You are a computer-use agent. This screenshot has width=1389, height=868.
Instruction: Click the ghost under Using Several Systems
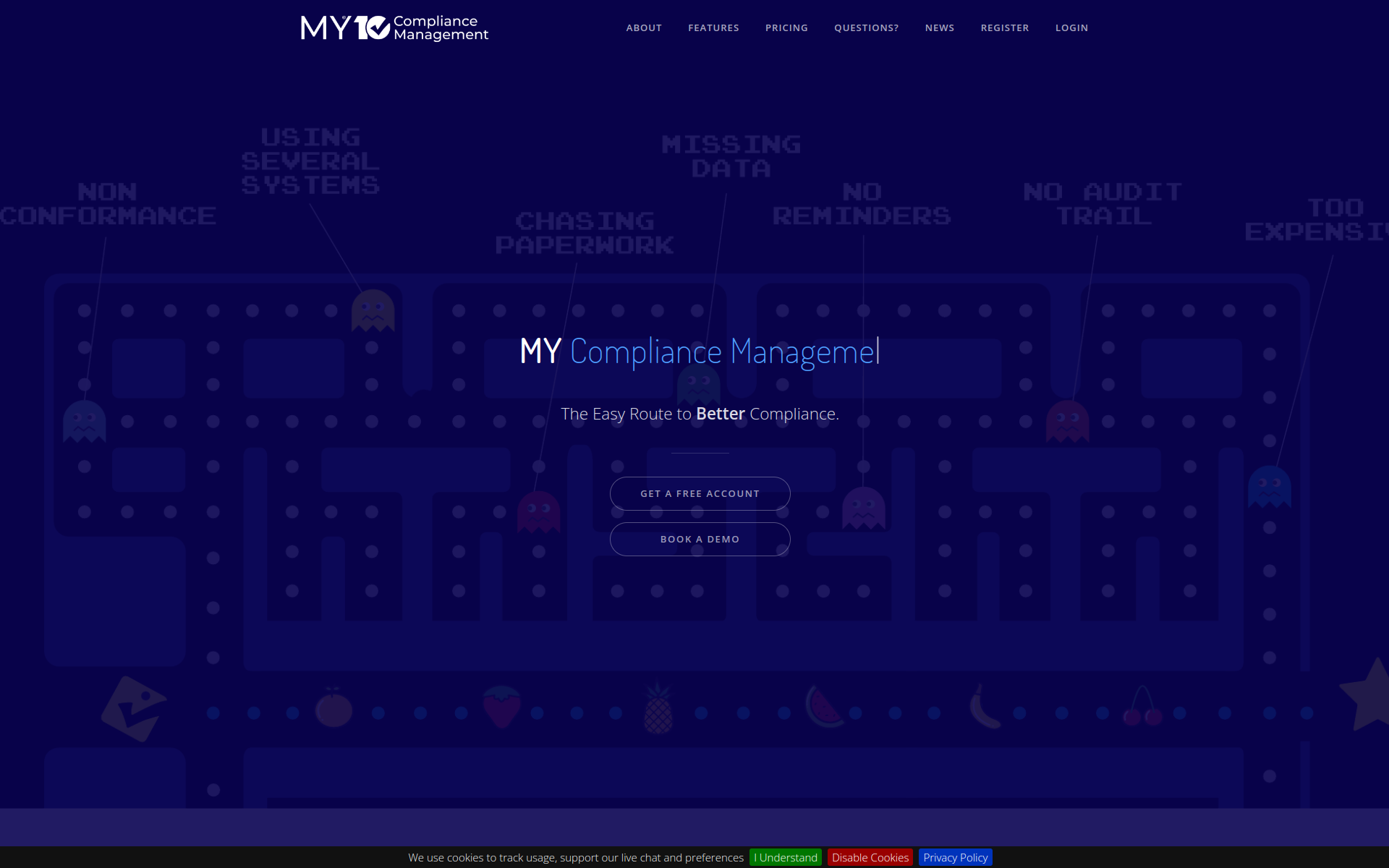point(373,311)
